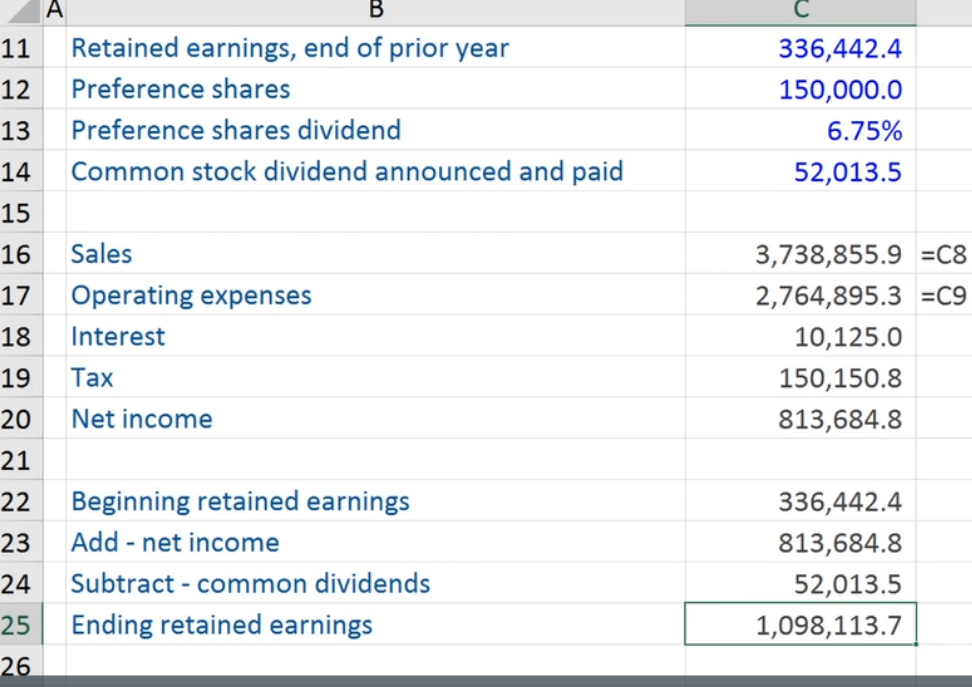Click the 'Net income' label cell
This screenshot has height=687, width=972.
click(376, 419)
